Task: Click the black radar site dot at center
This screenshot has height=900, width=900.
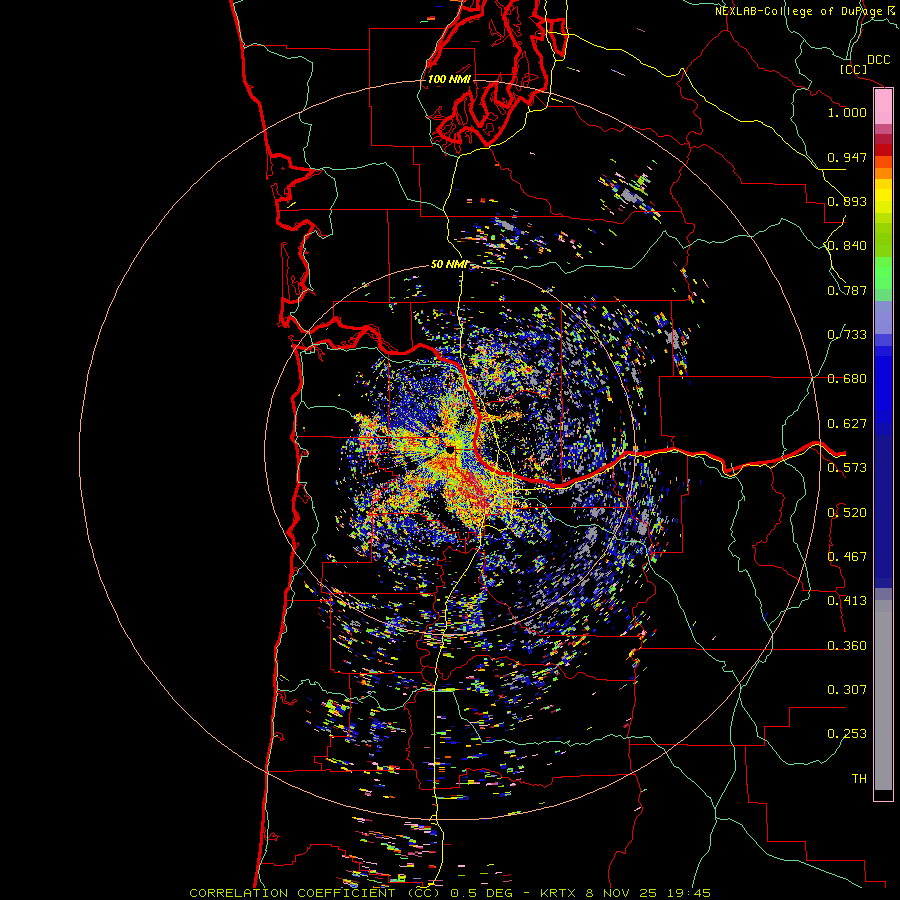Action: click(450, 449)
